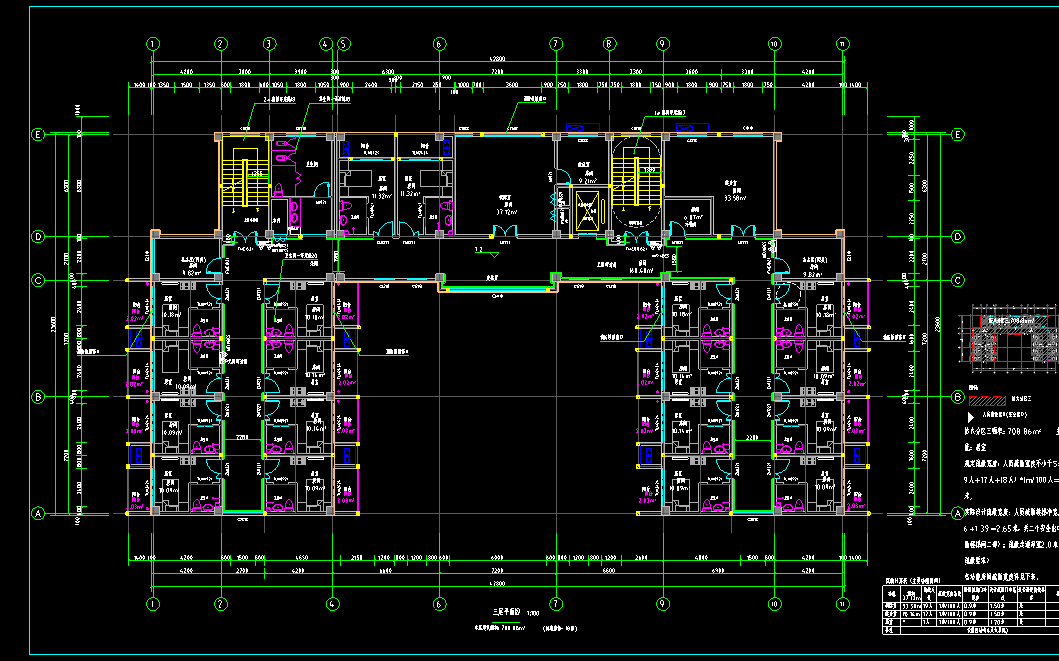Image resolution: width=1059 pixels, height=661 pixels.
Task: Pick axis bubble B on left side
Action: (38, 397)
